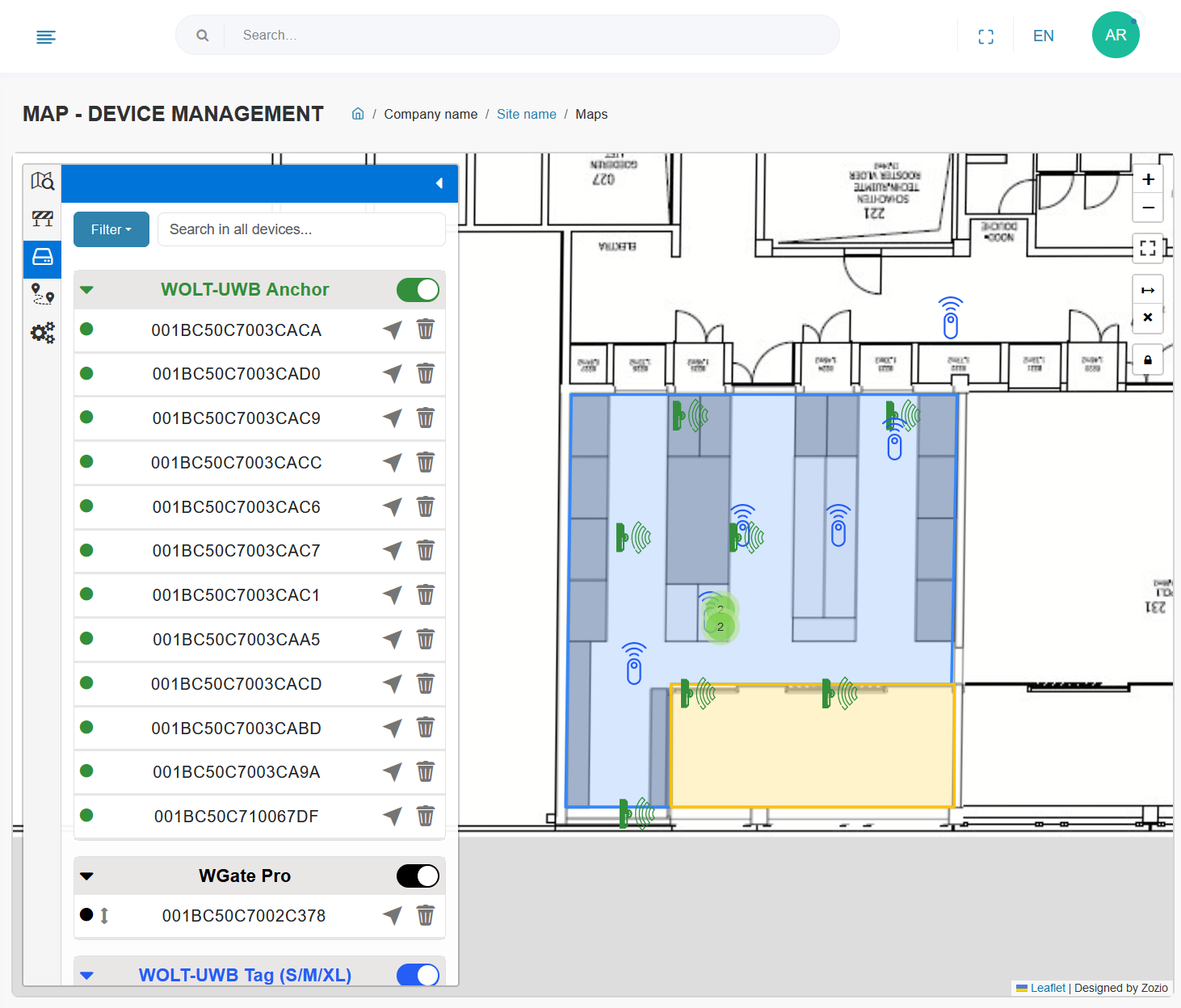Switch language via EN selector

coord(1044,36)
